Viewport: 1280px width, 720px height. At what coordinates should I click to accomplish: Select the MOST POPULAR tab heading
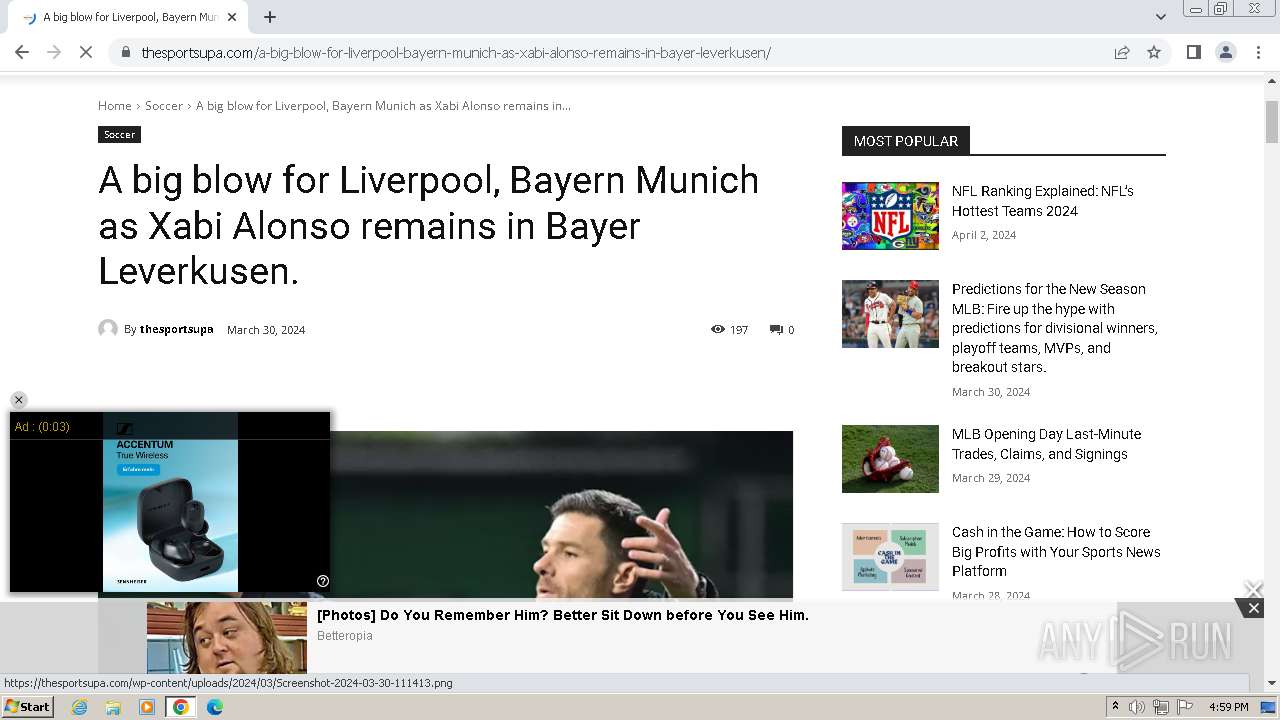coord(906,141)
